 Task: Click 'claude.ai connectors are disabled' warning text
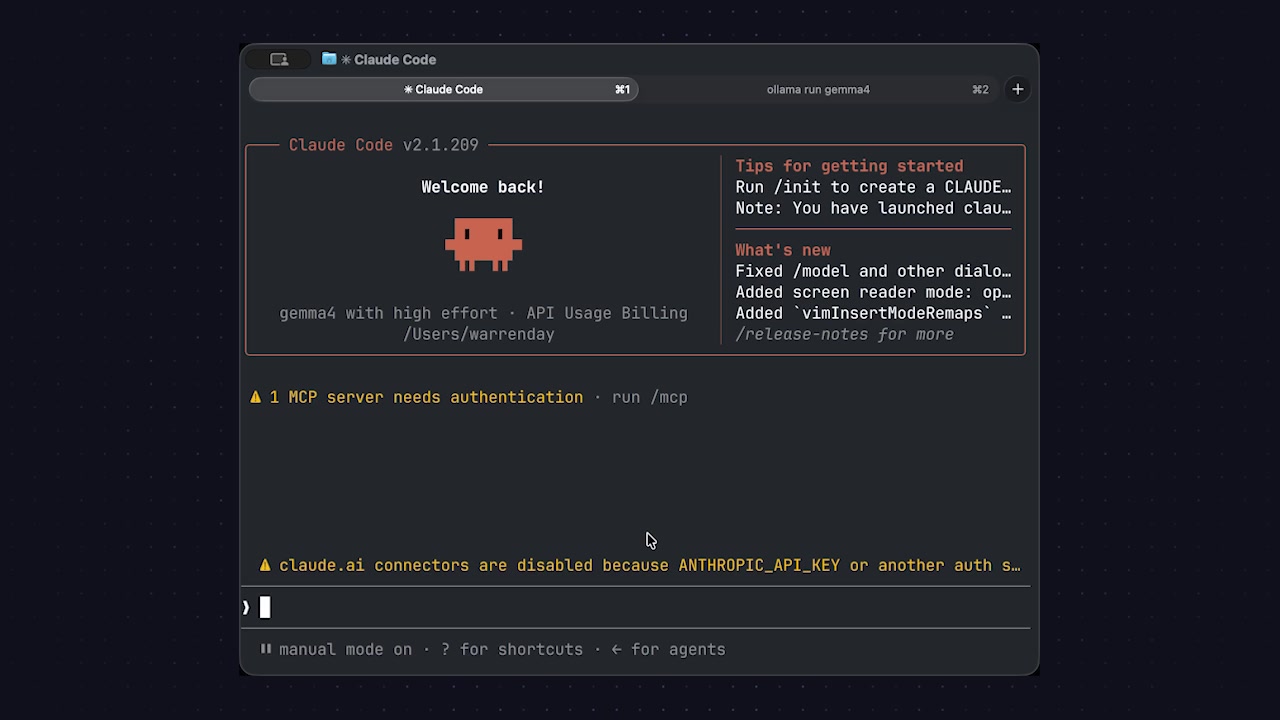pyautogui.click(x=650, y=565)
